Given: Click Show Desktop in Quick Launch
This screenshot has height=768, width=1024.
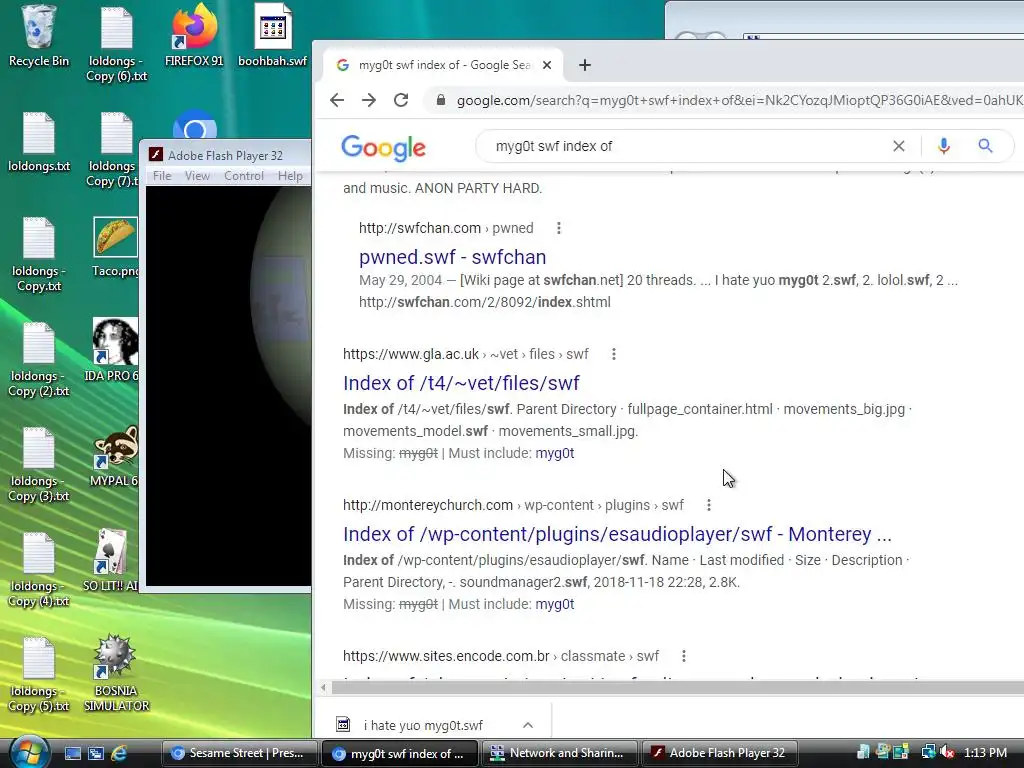Looking at the screenshot, I should 73,753.
